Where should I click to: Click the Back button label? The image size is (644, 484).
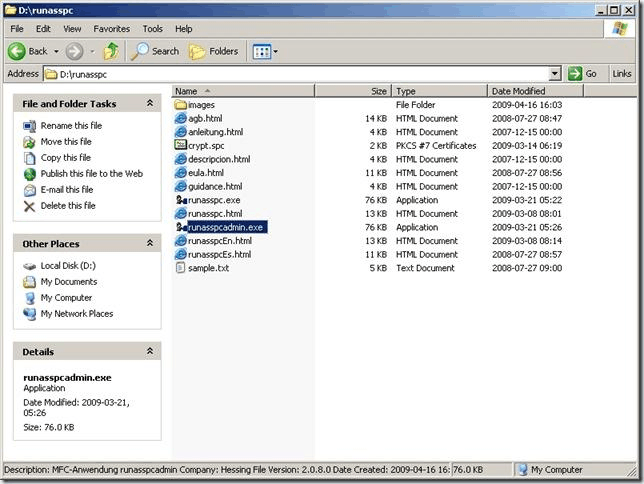[38, 51]
